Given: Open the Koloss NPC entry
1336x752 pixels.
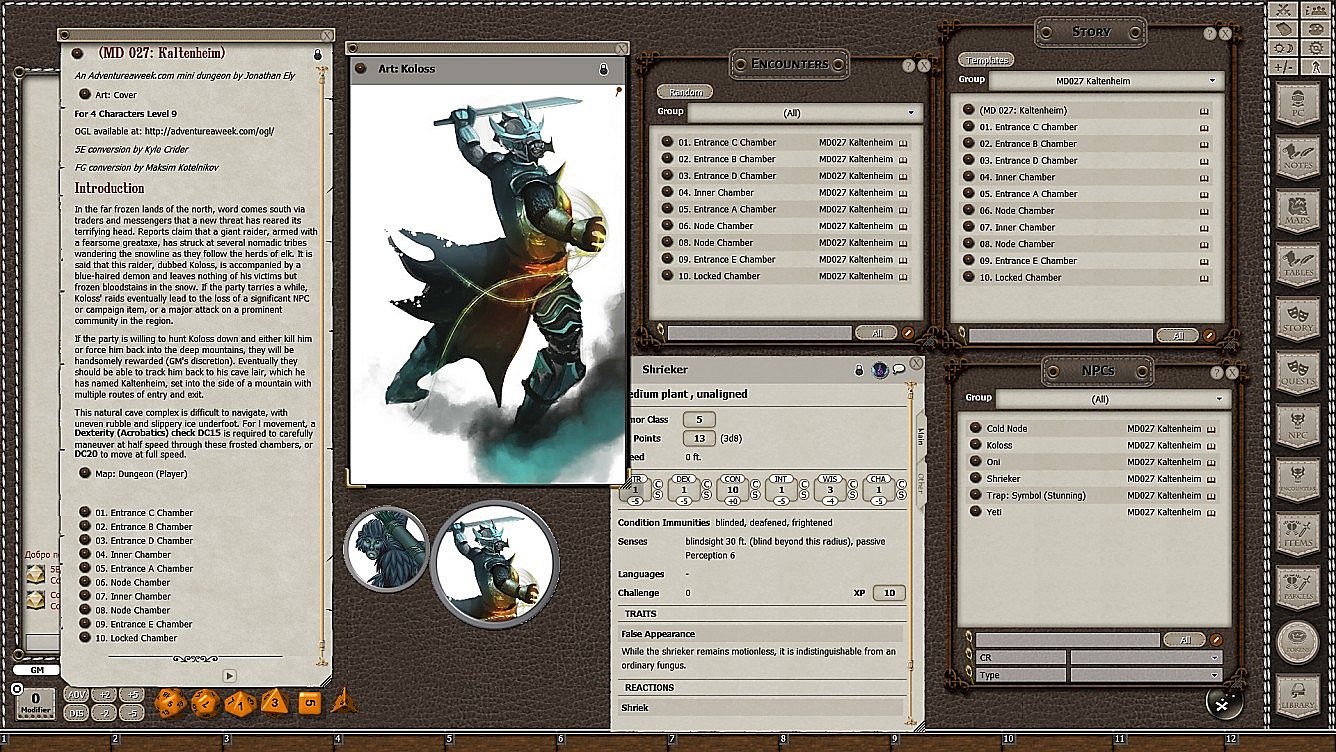Looking at the screenshot, I should 999,445.
